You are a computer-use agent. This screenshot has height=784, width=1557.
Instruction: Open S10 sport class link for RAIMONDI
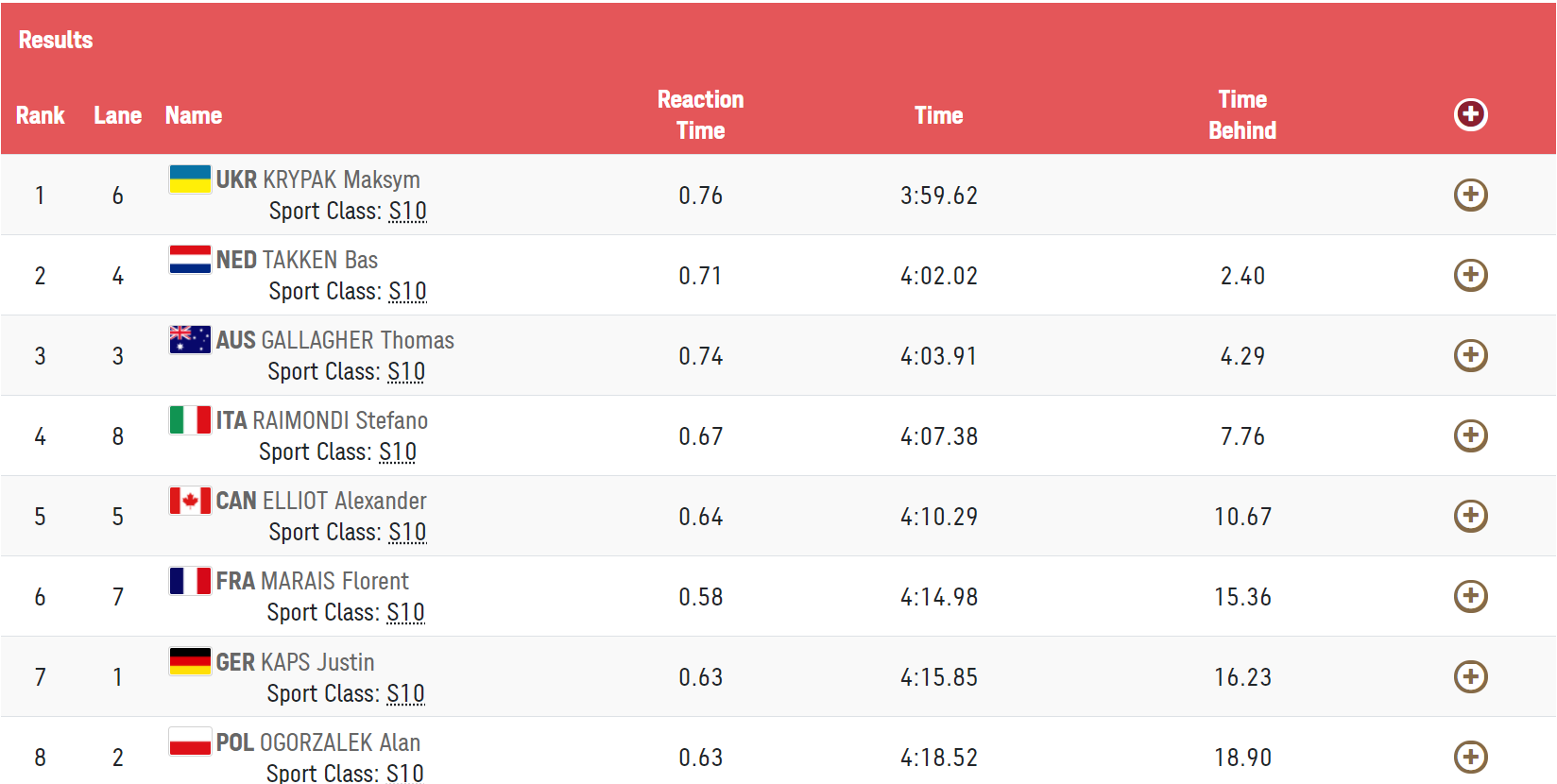pos(398,452)
